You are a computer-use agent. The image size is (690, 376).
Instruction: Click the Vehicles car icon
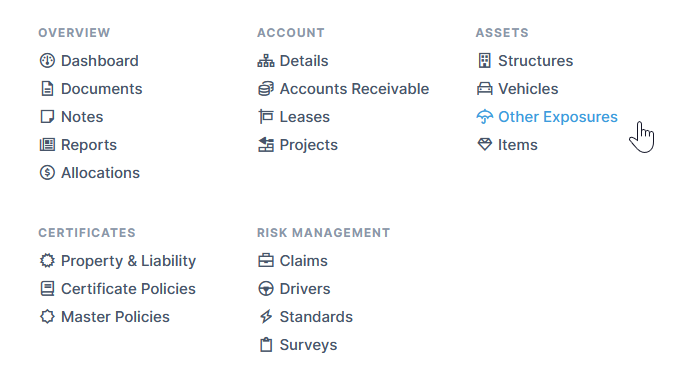point(484,89)
